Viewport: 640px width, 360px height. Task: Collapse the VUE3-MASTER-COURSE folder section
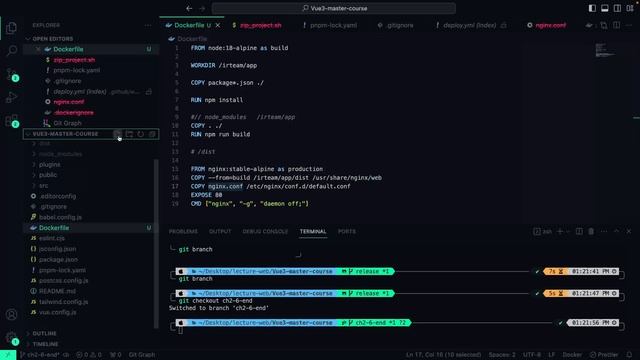[x=65, y=134]
